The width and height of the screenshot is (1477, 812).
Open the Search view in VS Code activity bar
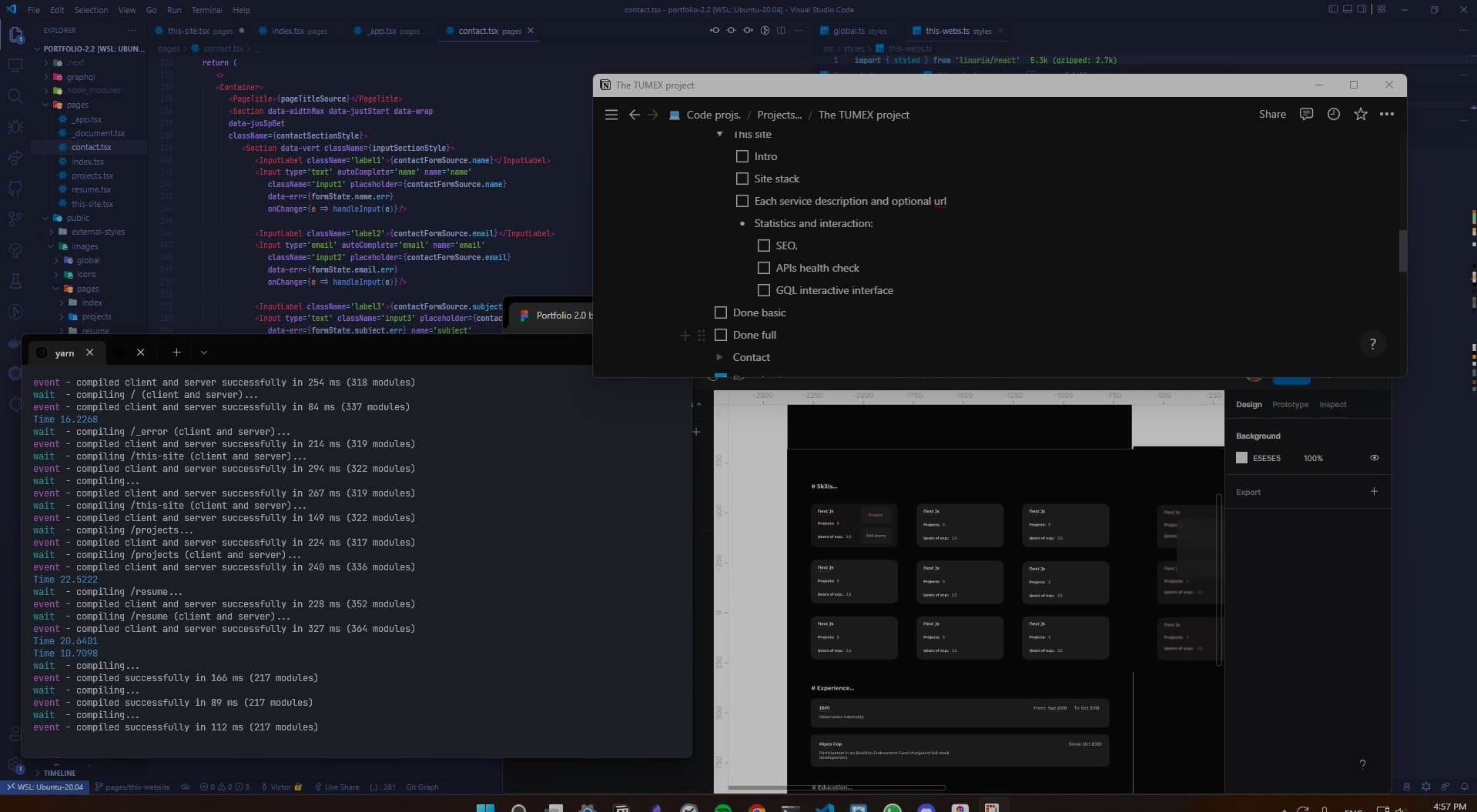[15, 96]
